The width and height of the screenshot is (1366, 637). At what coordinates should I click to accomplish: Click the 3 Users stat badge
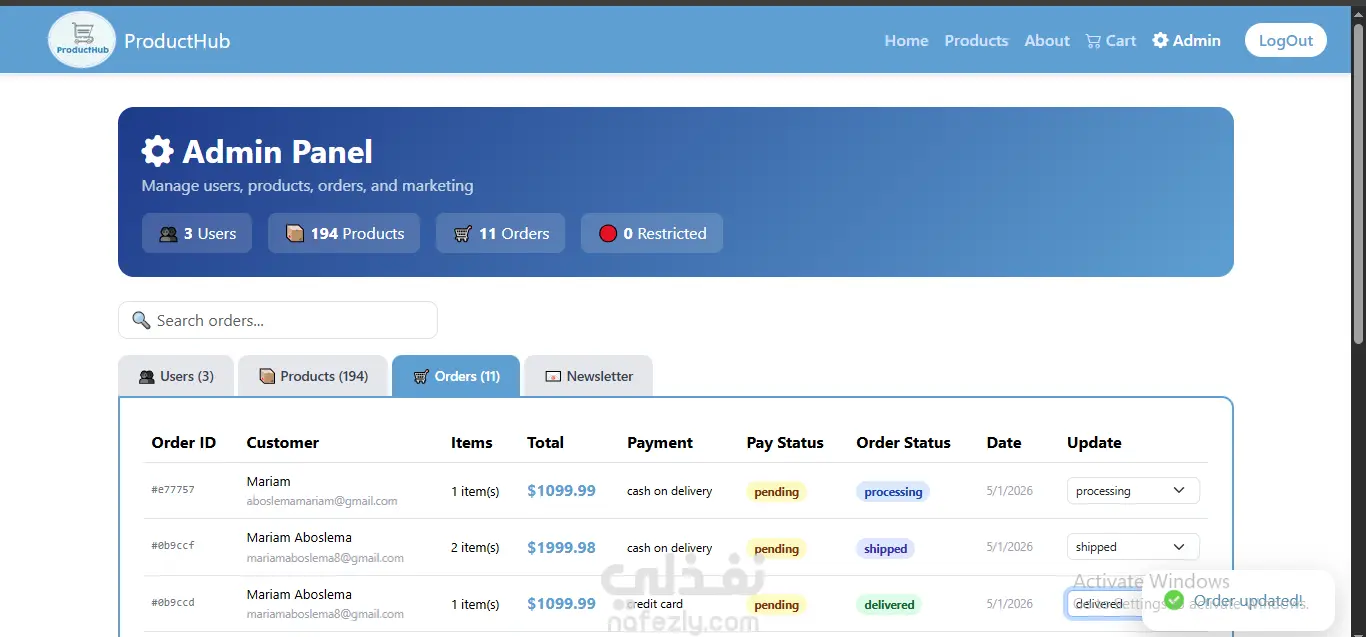[x=197, y=233]
